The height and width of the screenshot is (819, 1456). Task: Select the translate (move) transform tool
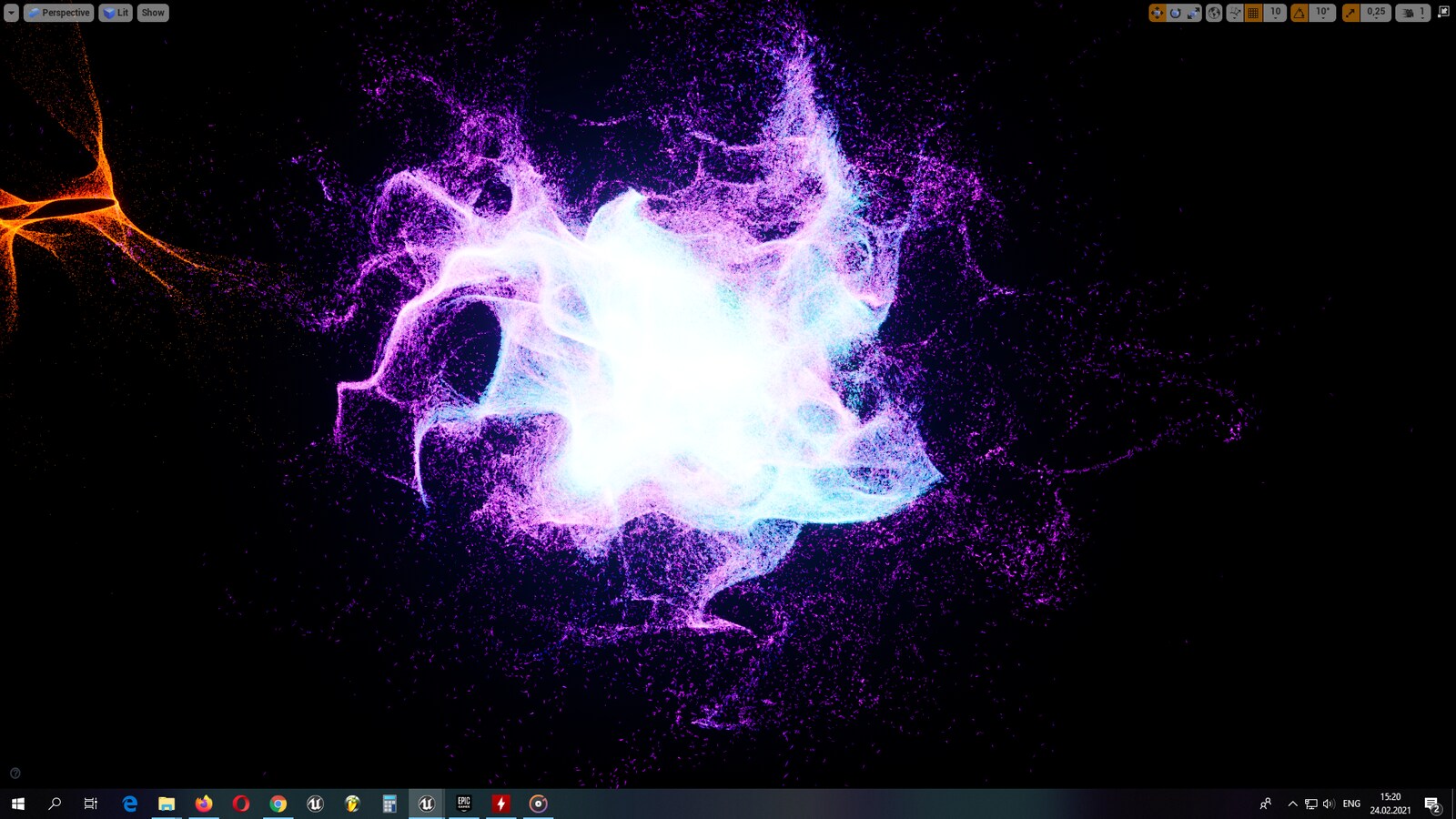[x=1157, y=13]
